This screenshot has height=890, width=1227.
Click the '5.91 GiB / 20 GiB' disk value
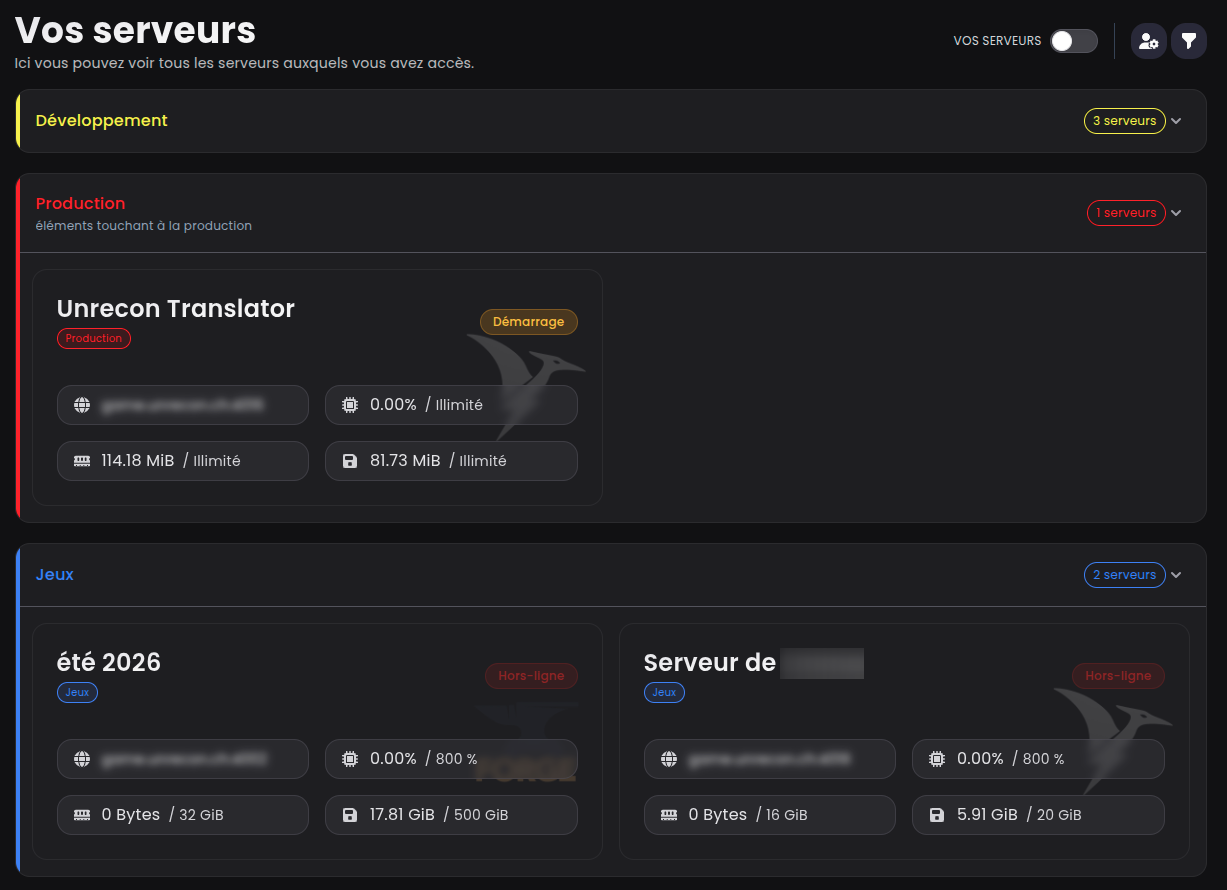click(x=1019, y=815)
